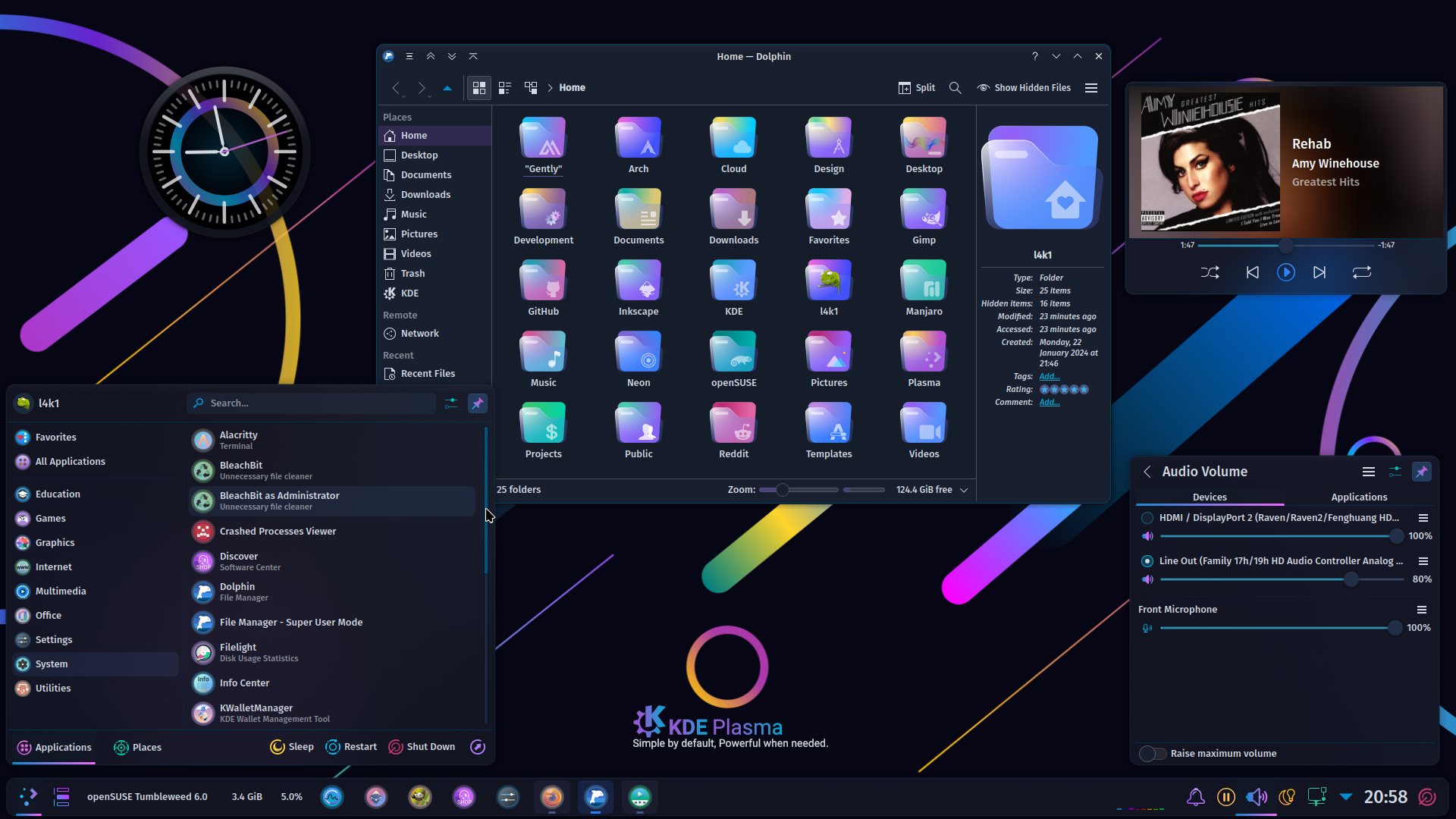Switch Dolphin to Details tree view

(x=531, y=88)
